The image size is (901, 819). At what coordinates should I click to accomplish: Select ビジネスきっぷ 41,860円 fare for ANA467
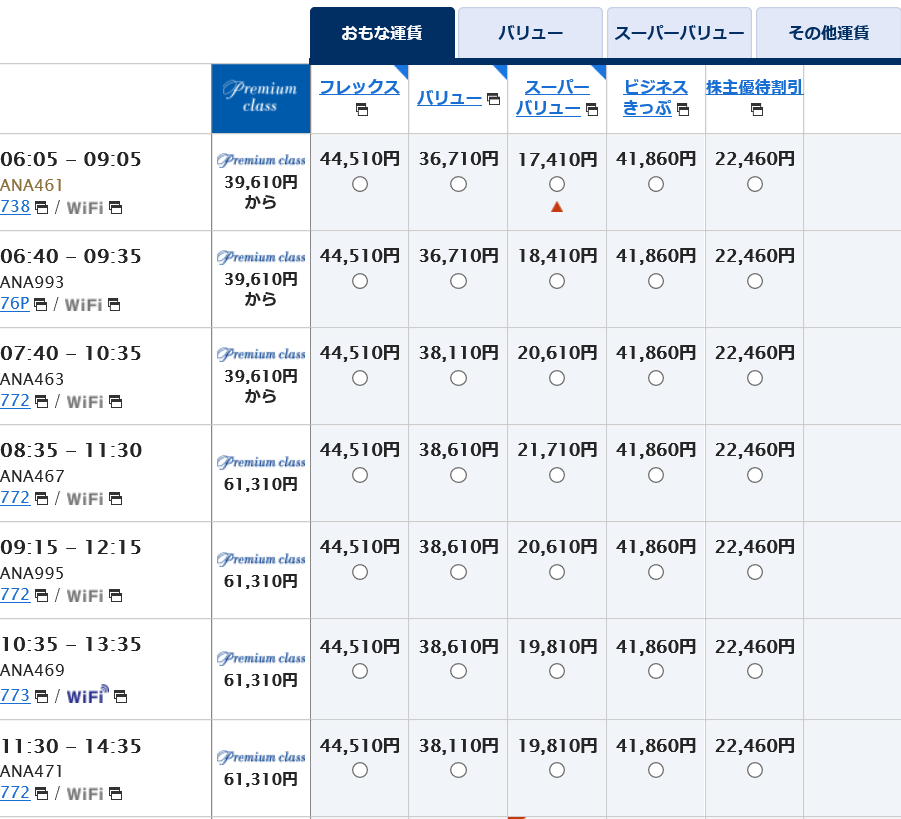(656, 475)
